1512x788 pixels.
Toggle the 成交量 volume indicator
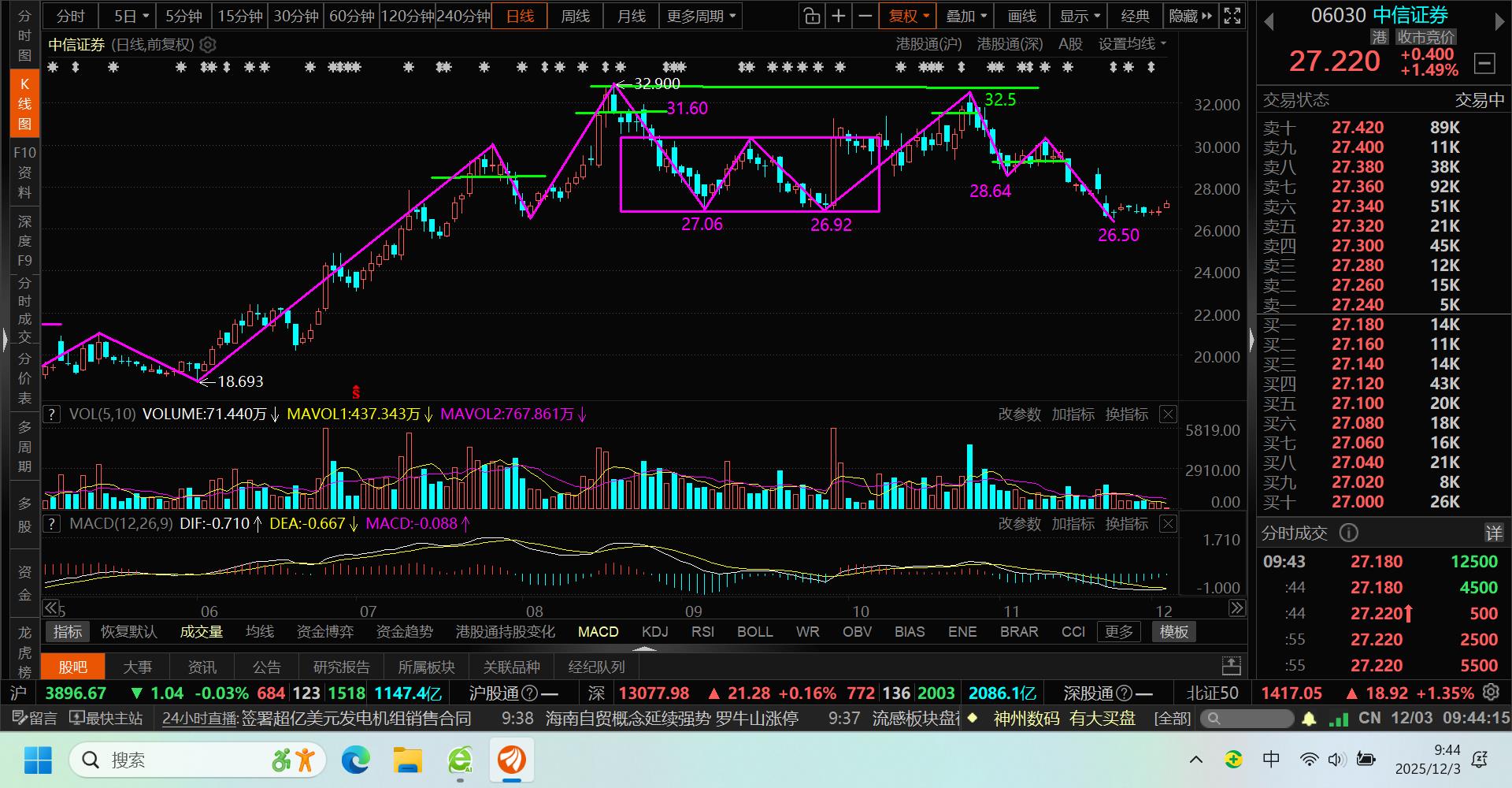tap(202, 632)
